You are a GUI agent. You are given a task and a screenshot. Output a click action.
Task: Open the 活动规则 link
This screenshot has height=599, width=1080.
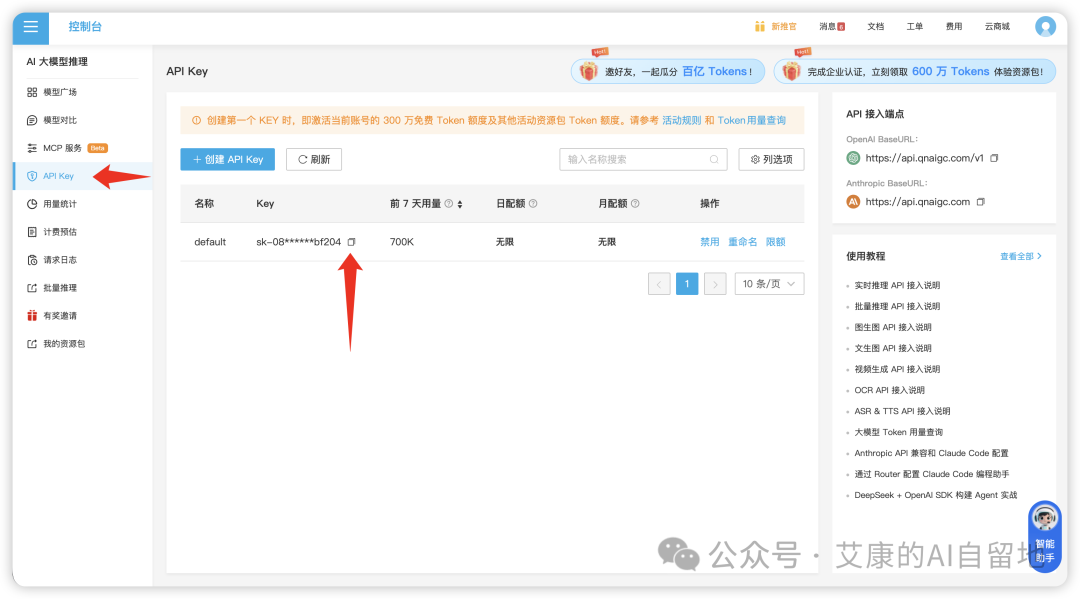click(x=681, y=120)
